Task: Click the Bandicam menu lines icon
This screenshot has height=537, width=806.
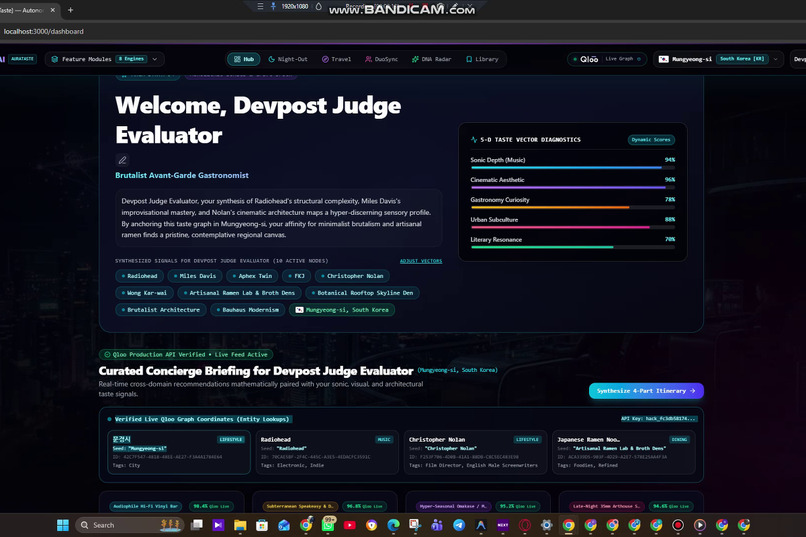Action: pyautogui.click(x=260, y=6)
